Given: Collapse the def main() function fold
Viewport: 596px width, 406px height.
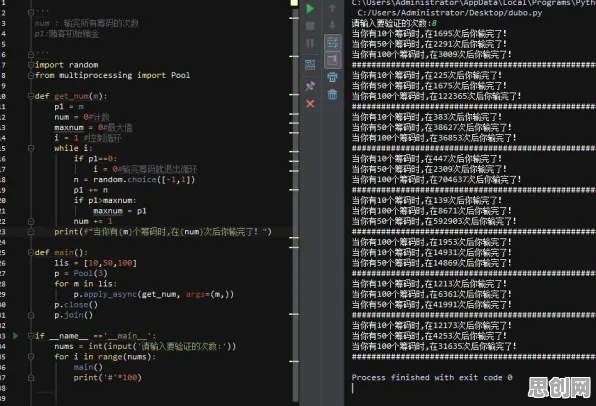Looking at the screenshot, I should tap(31, 252).
